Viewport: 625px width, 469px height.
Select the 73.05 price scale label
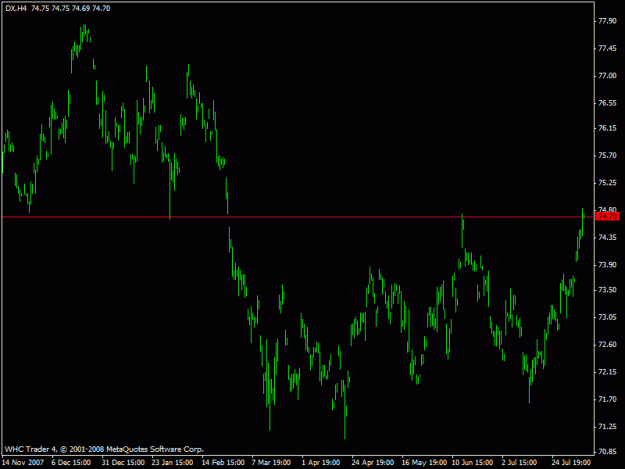tap(607, 318)
